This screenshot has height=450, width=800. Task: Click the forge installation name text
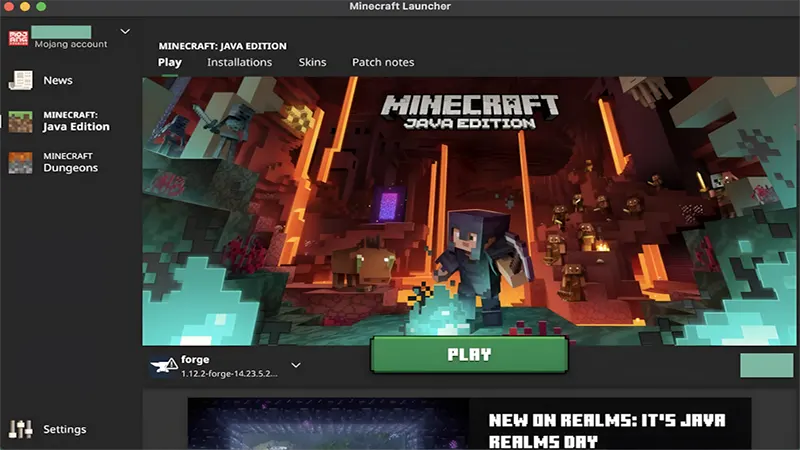click(195, 359)
